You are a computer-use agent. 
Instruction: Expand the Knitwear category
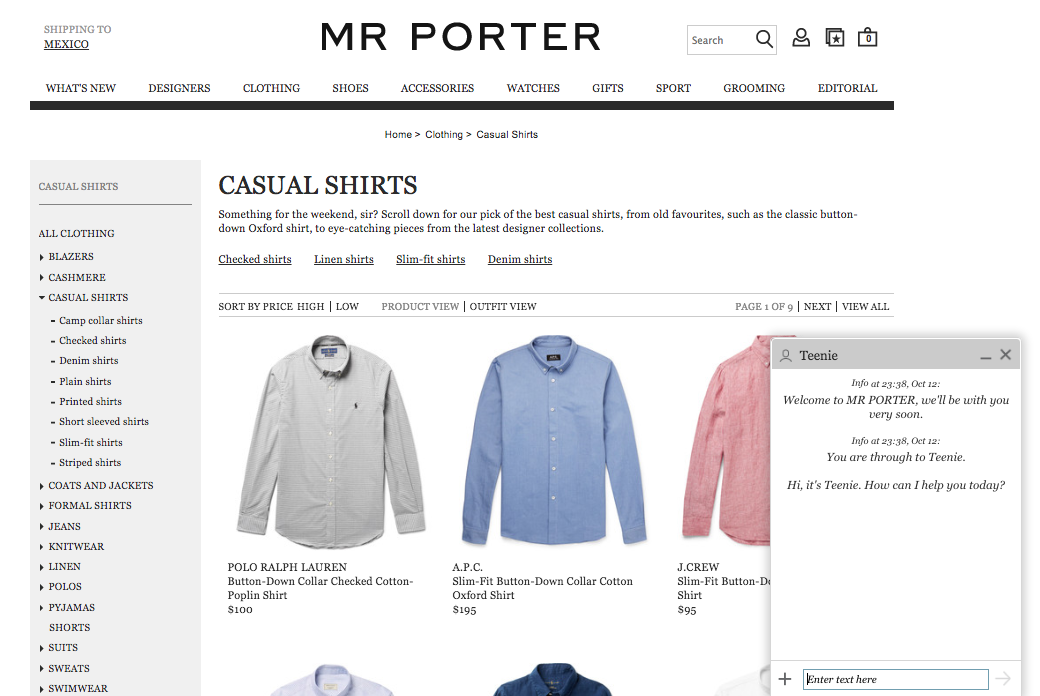[42, 547]
